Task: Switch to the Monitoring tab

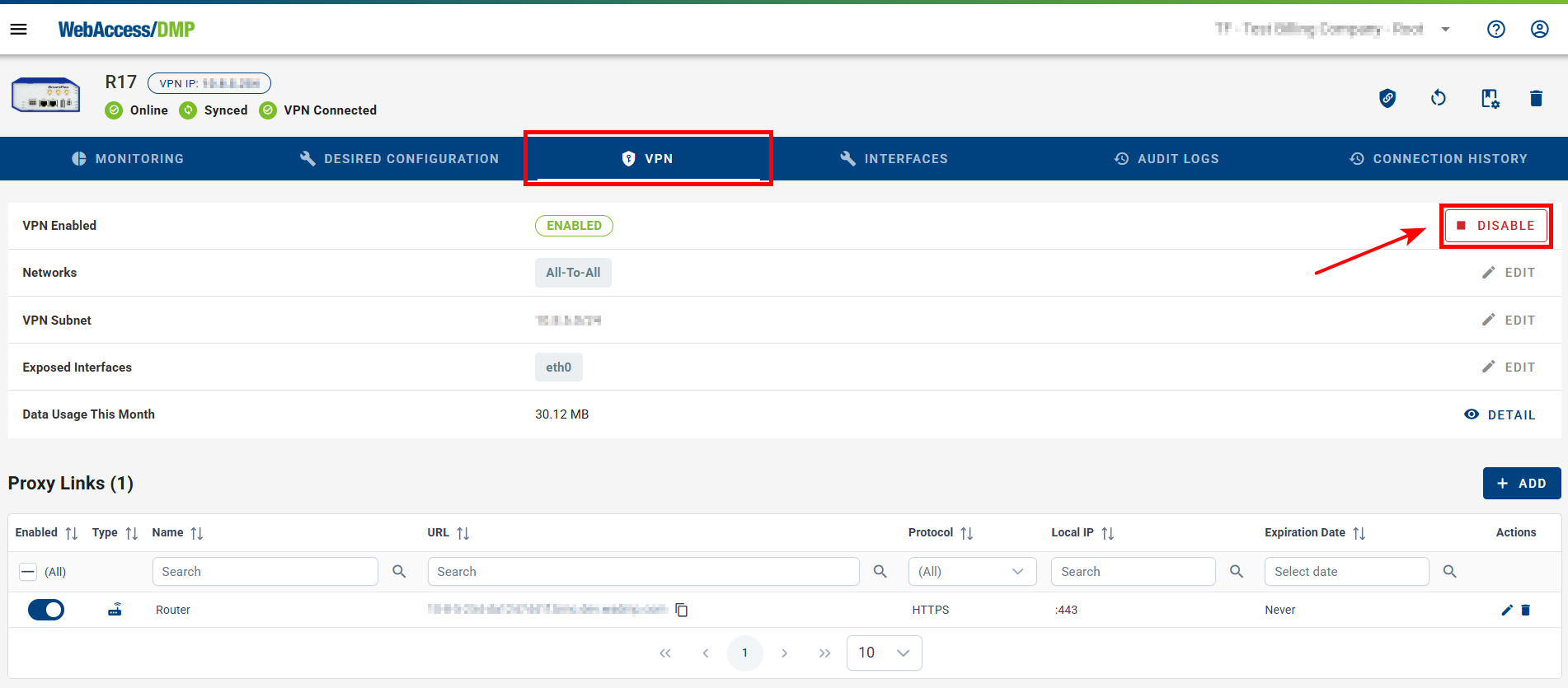Action: click(x=128, y=159)
